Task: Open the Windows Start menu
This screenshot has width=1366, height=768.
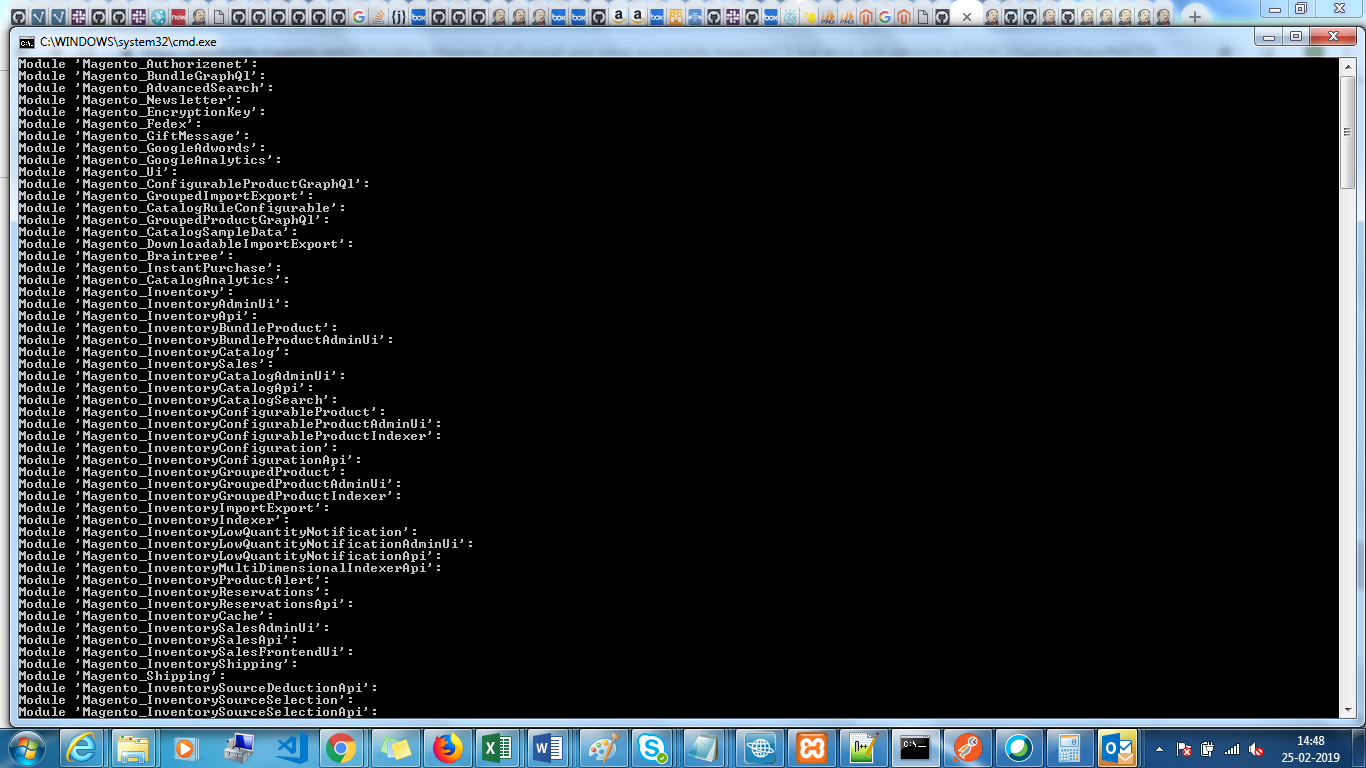Action: 25,747
